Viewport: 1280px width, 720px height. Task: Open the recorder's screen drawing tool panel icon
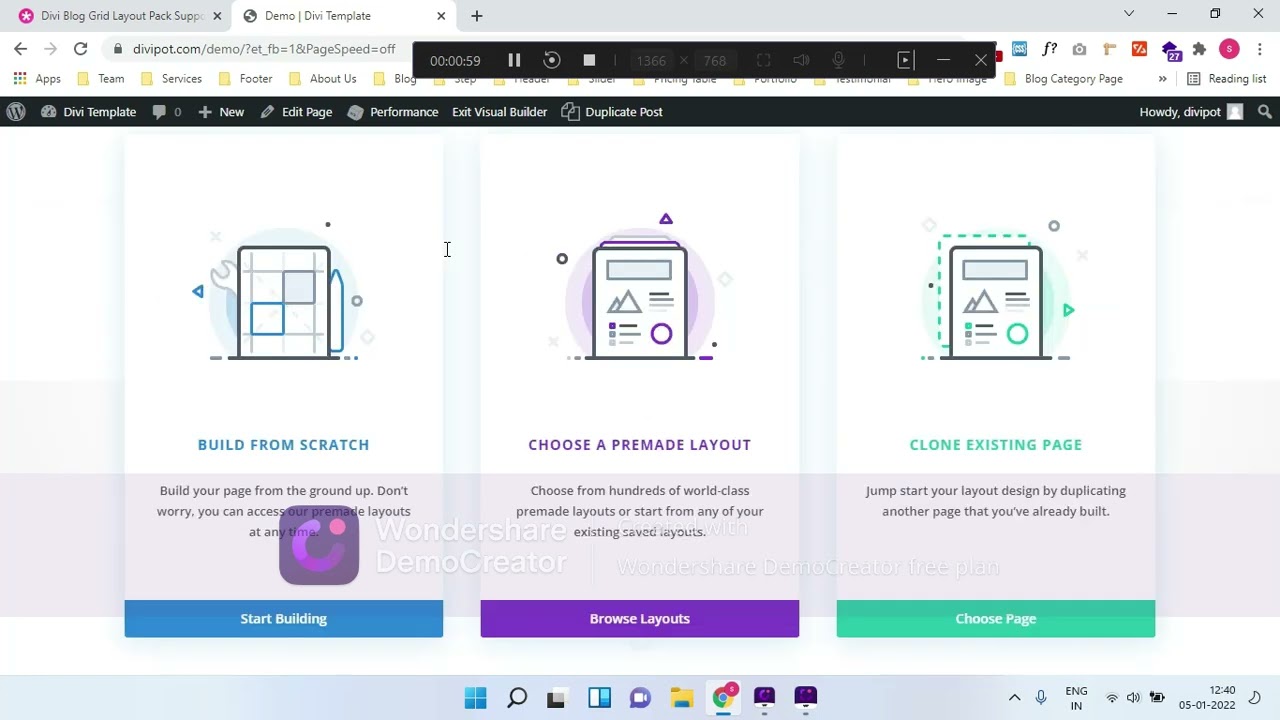coord(904,60)
